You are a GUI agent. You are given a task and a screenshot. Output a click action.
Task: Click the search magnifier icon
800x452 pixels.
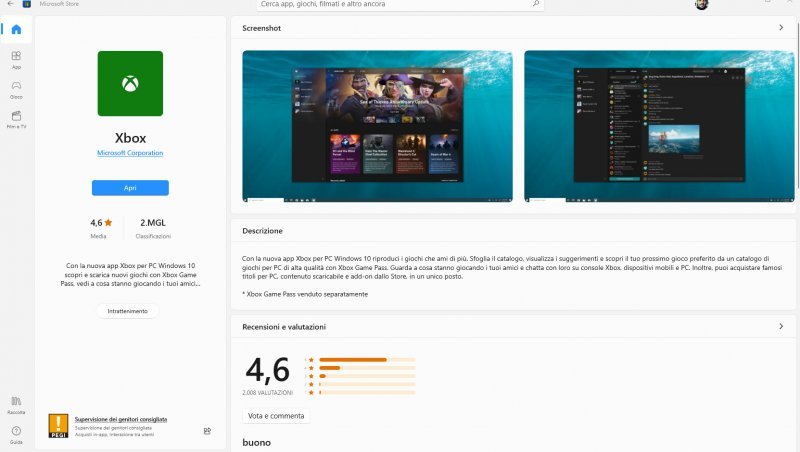pos(536,4)
